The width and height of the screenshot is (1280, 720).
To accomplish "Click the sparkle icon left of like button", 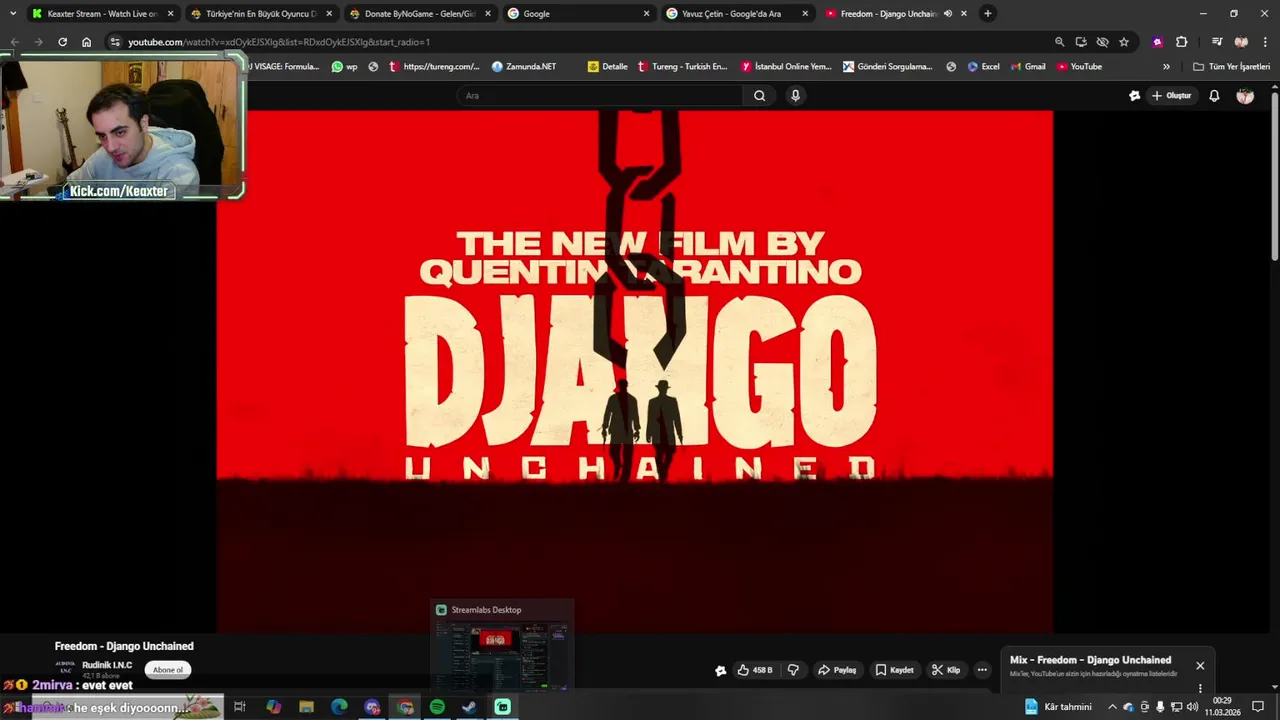I will 720,671.
